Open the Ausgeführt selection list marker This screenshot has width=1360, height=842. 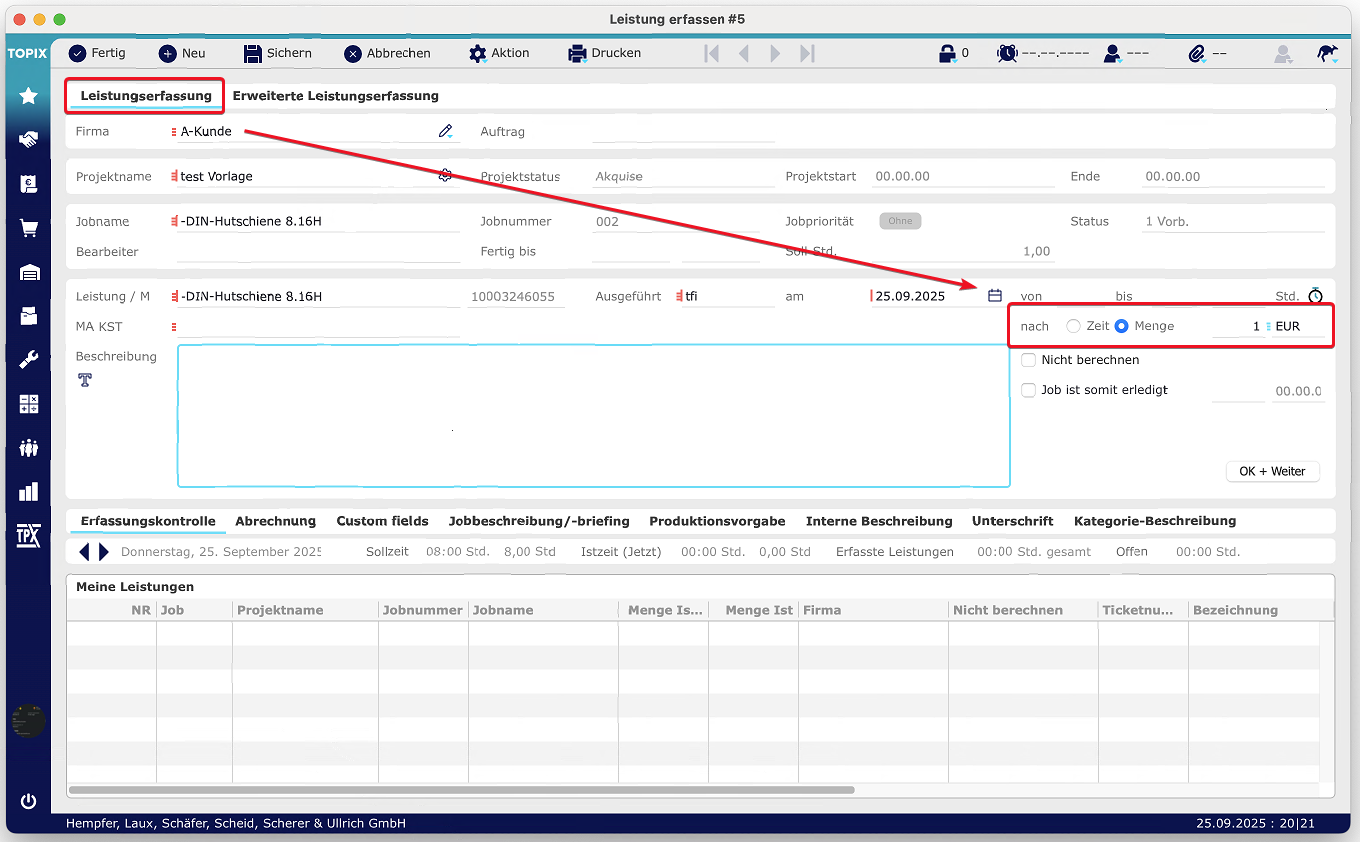[x=679, y=296]
